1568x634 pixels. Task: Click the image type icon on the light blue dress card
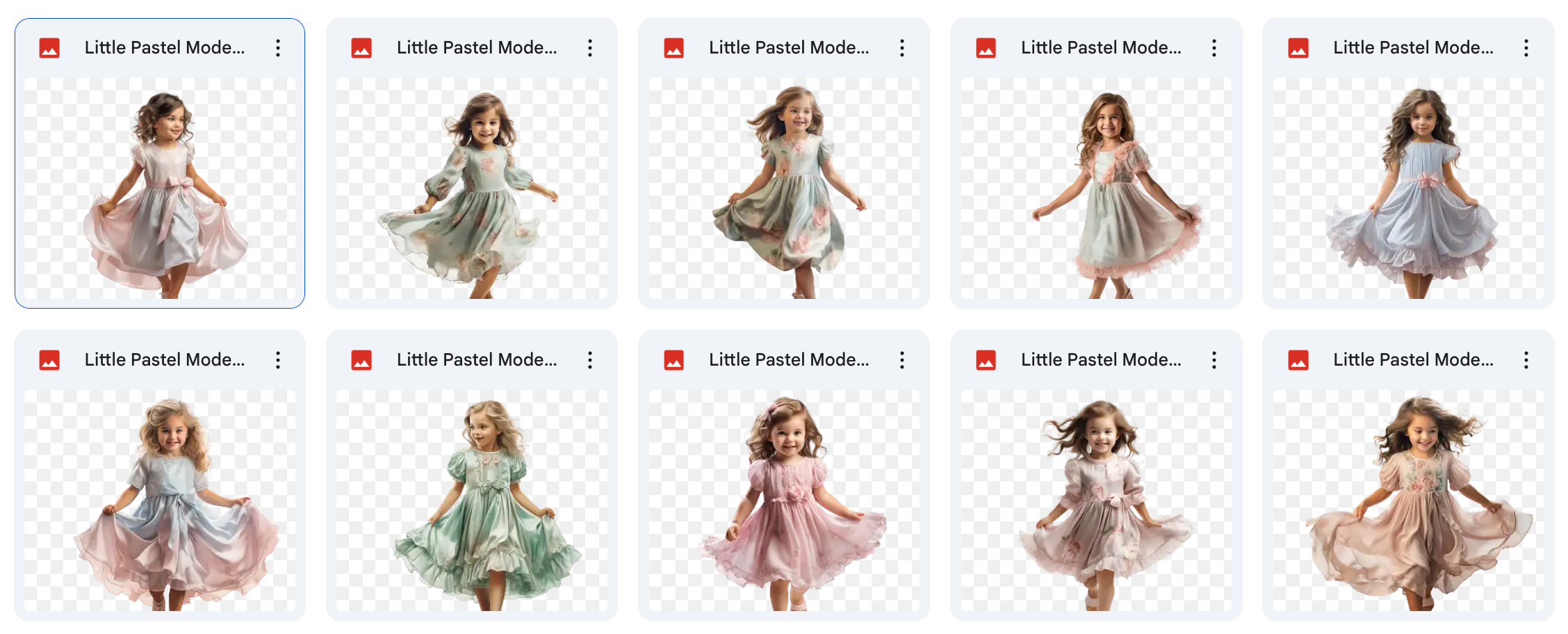1298,48
